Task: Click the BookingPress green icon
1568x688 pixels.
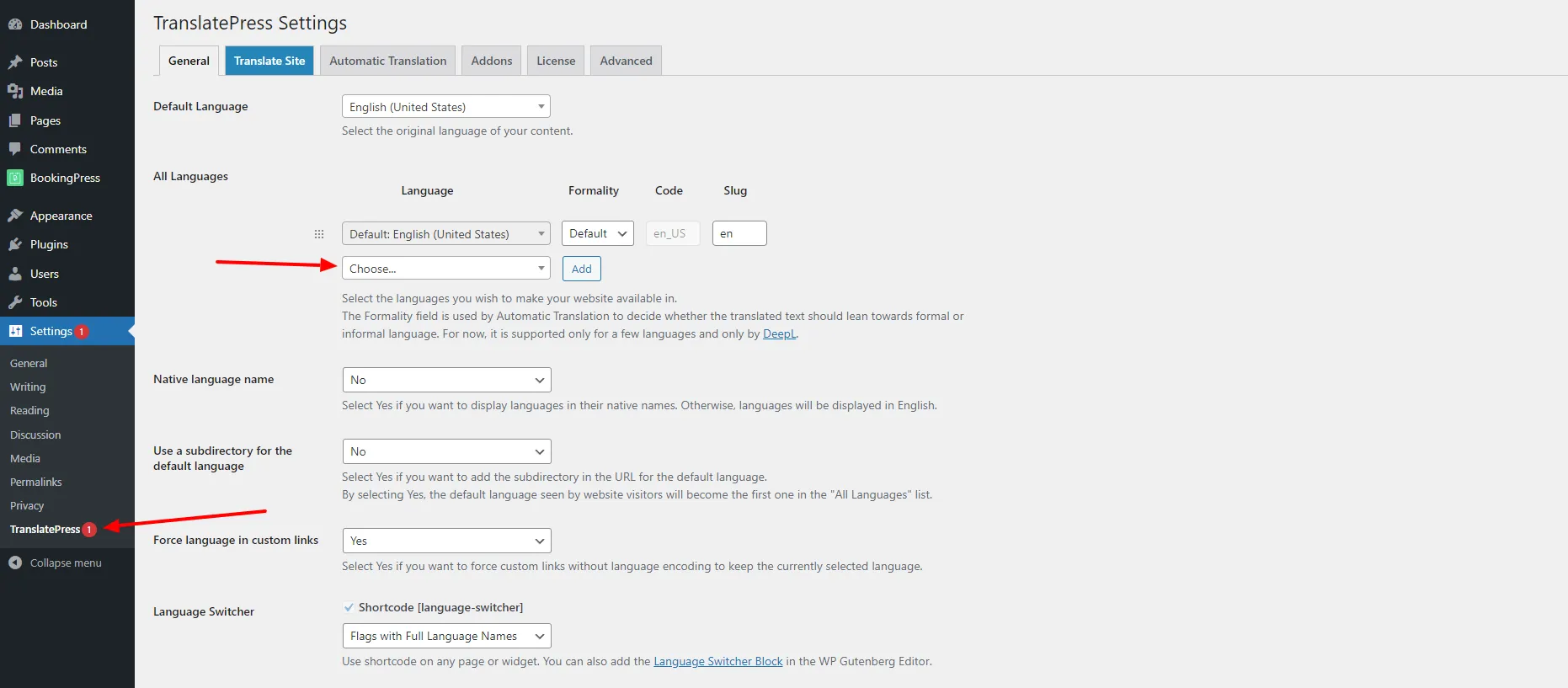Action: (x=15, y=178)
